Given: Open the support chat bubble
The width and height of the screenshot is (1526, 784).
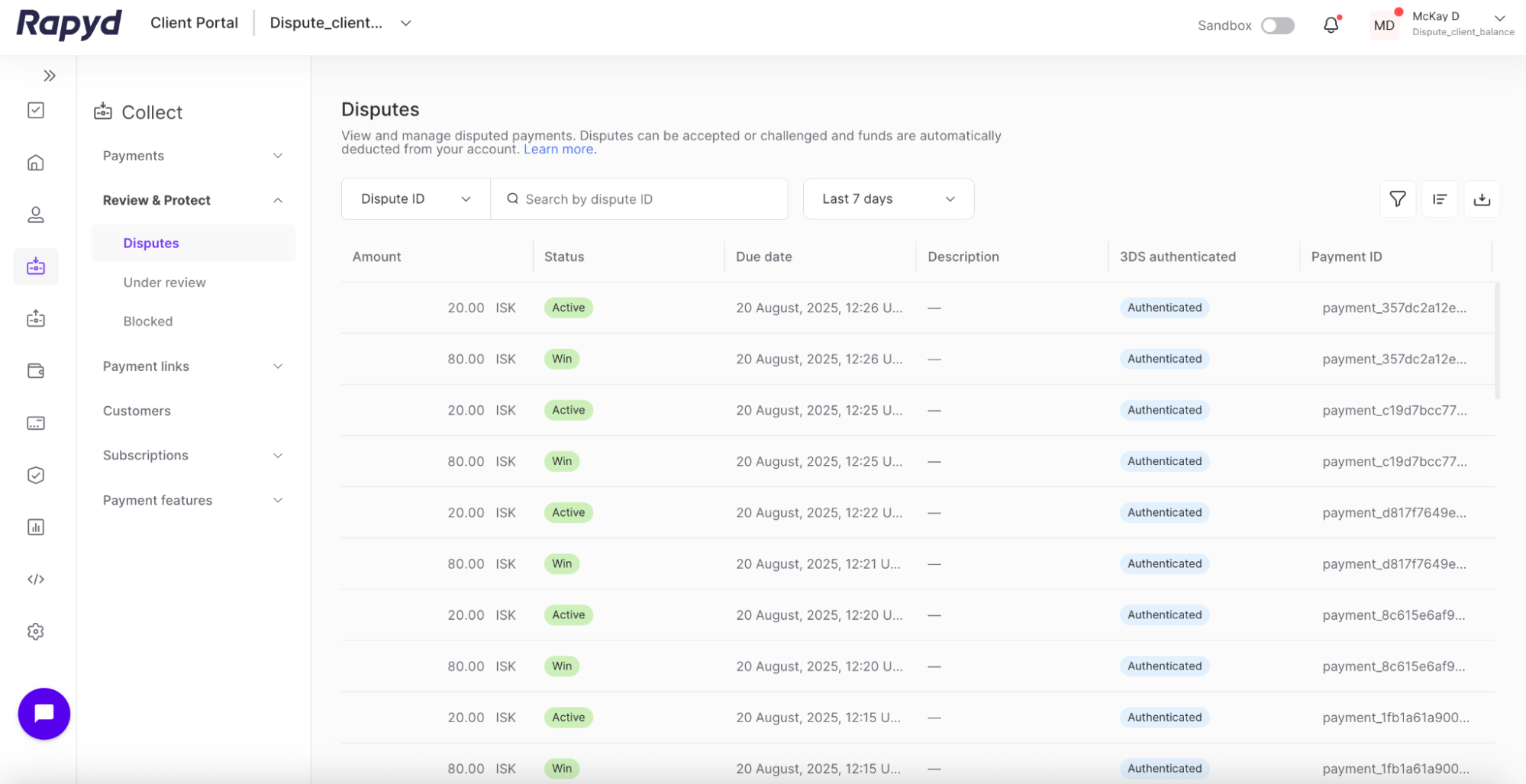Looking at the screenshot, I should 44,713.
